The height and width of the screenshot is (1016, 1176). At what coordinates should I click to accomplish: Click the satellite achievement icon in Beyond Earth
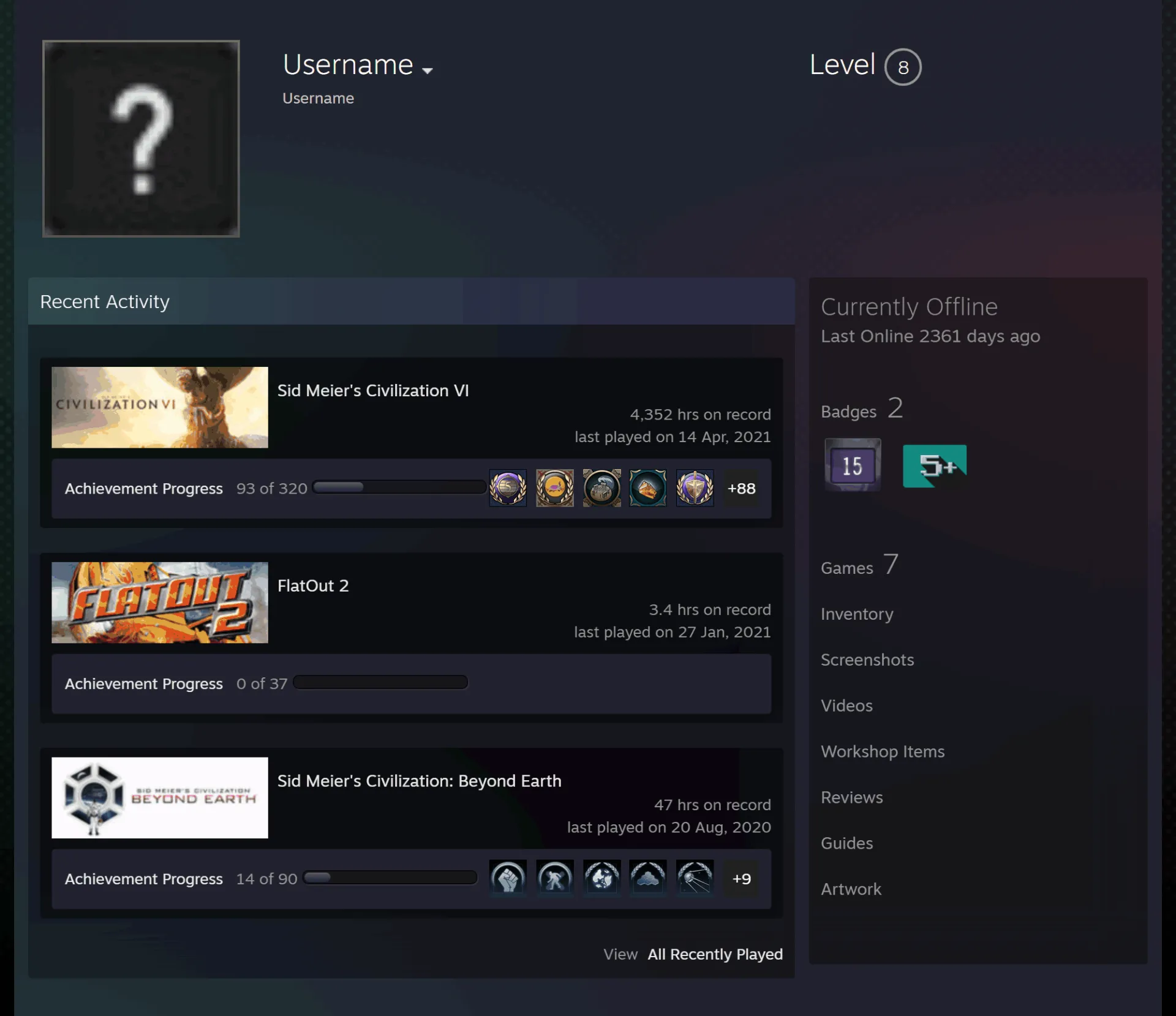point(695,878)
